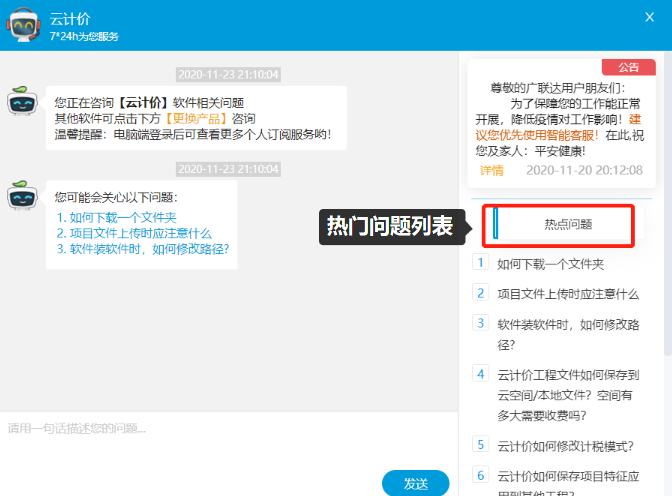Select chat suggestion 项目文件上传时应注意什么
Viewport: 672px width, 496px height.
coord(133,233)
